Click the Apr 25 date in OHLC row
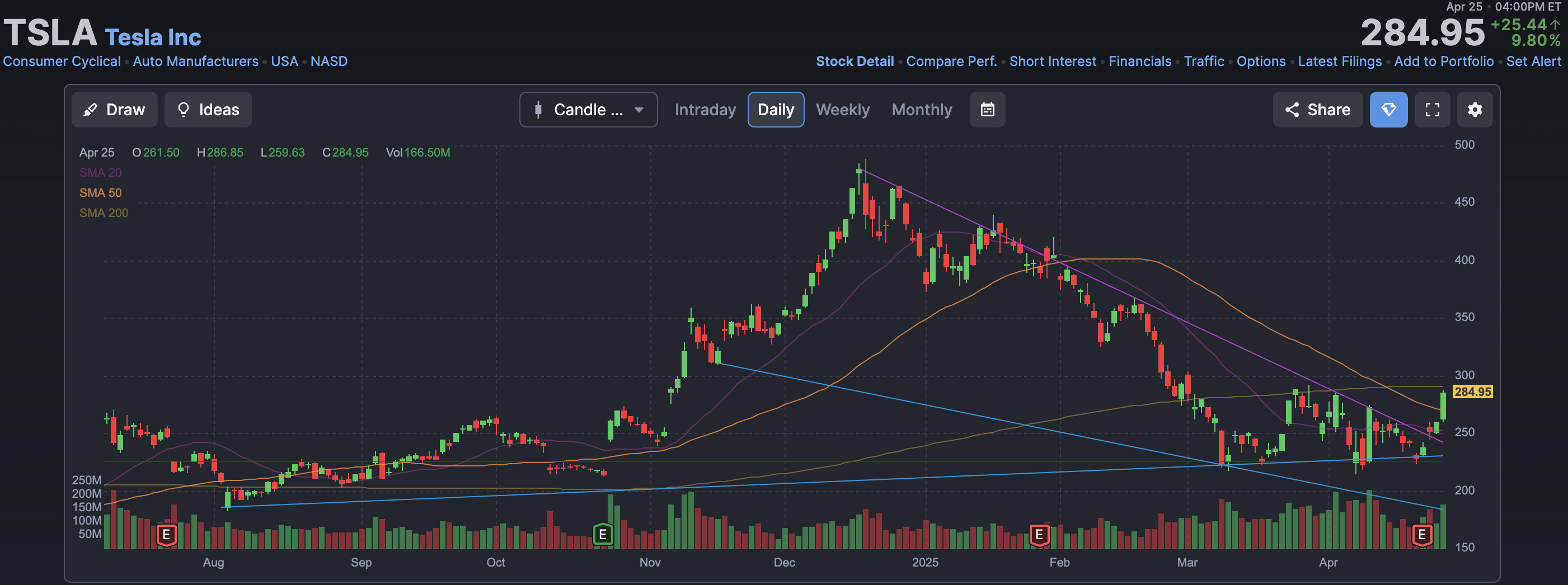 [97, 153]
